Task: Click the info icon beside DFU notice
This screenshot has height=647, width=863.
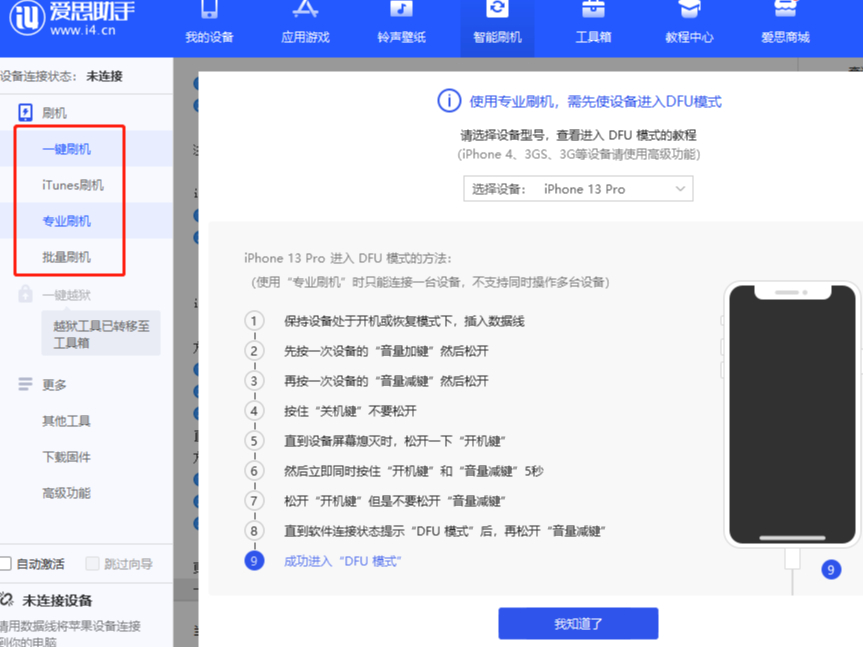Action: point(449,101)
